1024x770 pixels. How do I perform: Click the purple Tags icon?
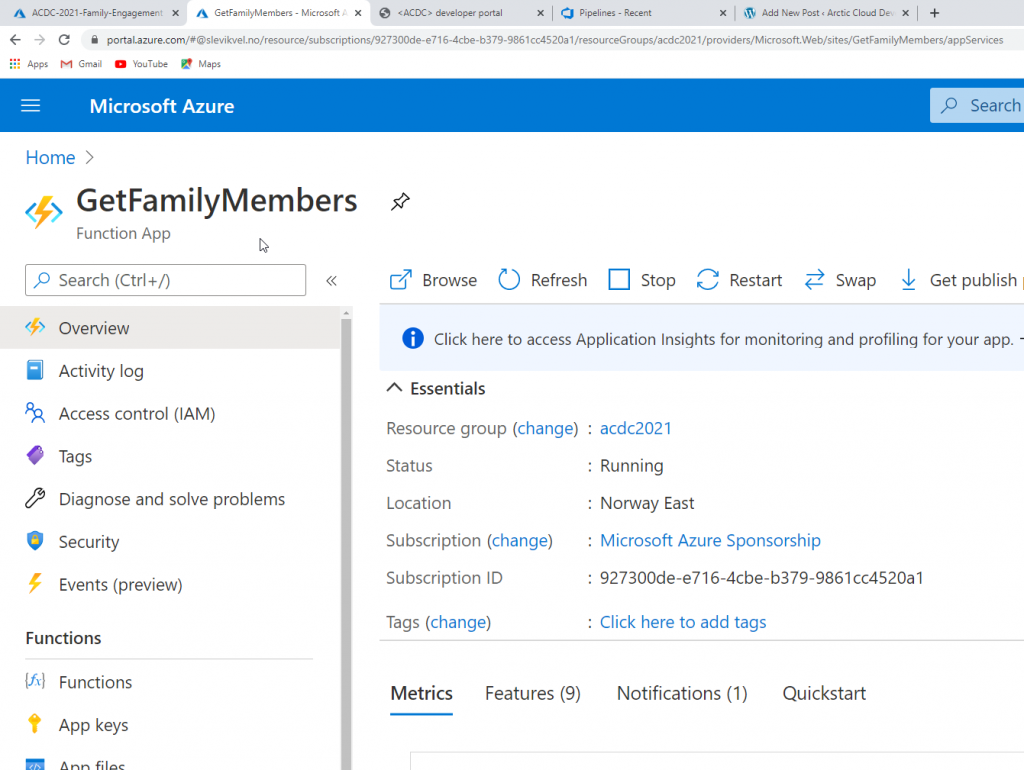coord(35,455)
